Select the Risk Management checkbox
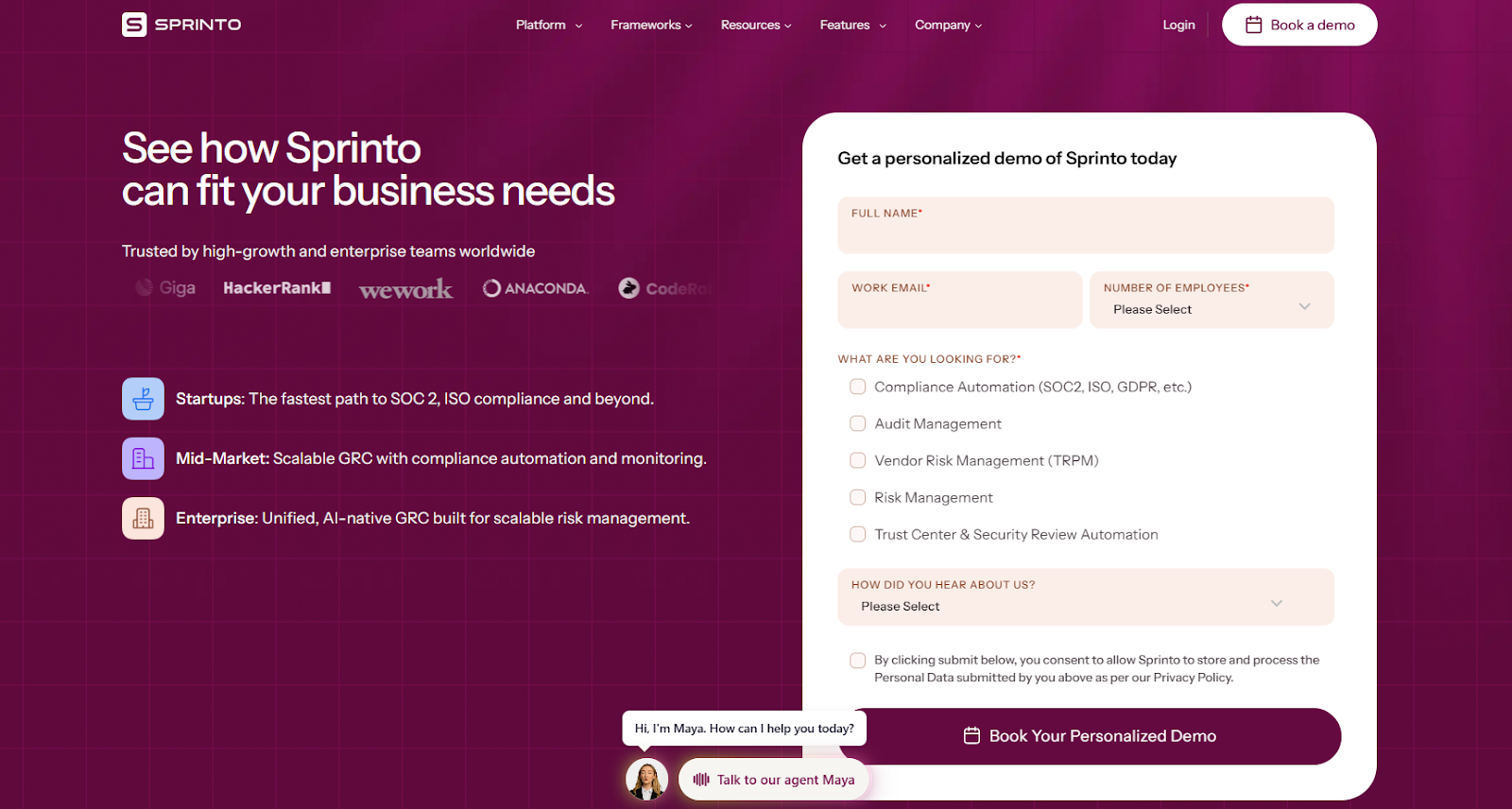This screenshot has width=1512, height=809. click(858, 497)
